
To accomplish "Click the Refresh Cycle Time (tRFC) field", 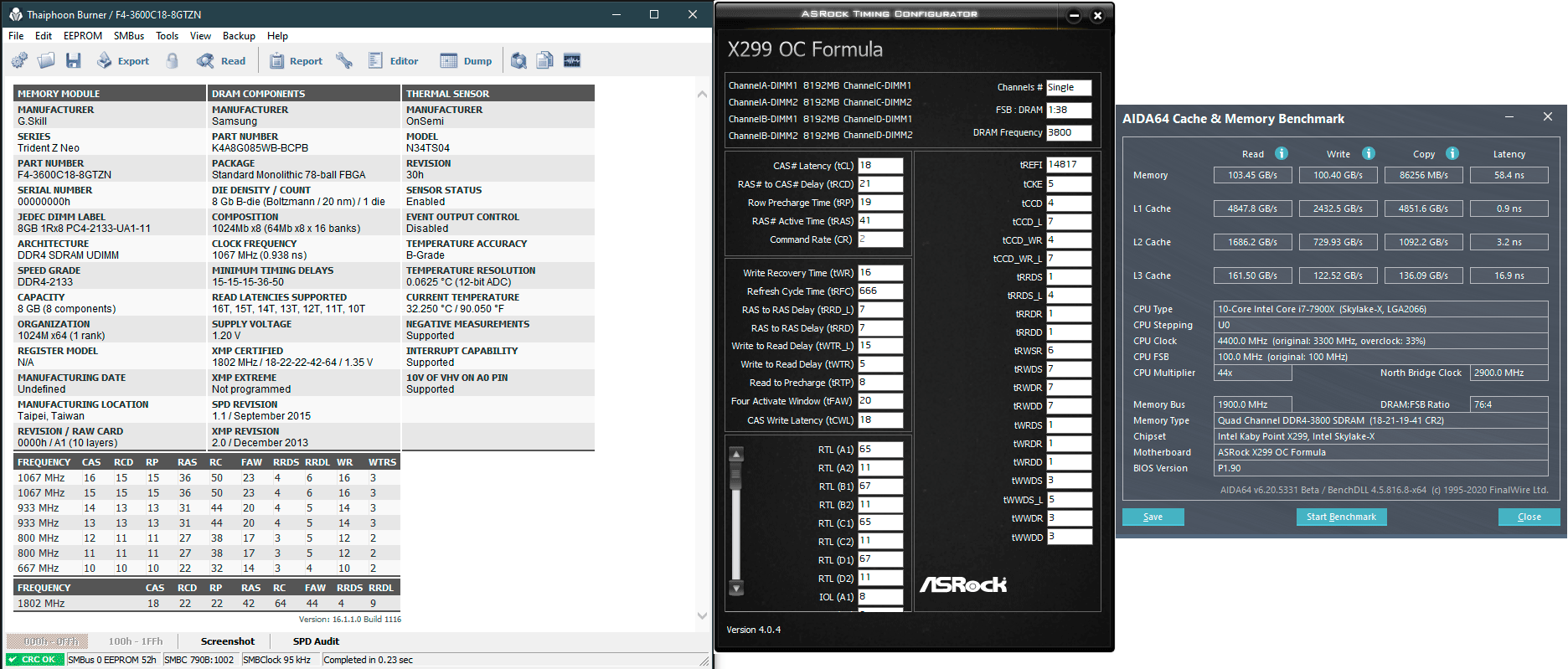I will pos(880,291).
